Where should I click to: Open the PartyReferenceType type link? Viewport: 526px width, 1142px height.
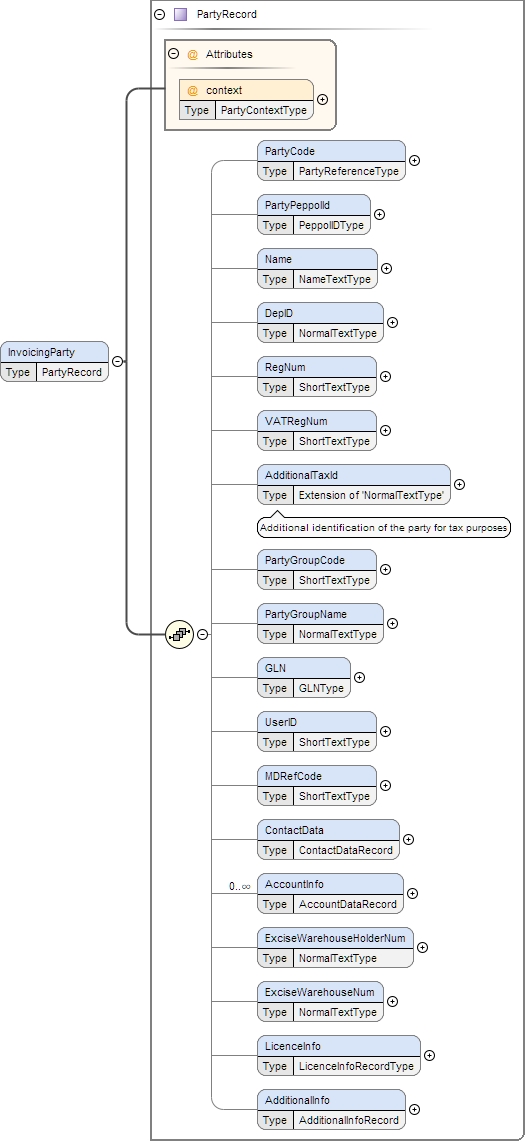(x=349, y=171)
